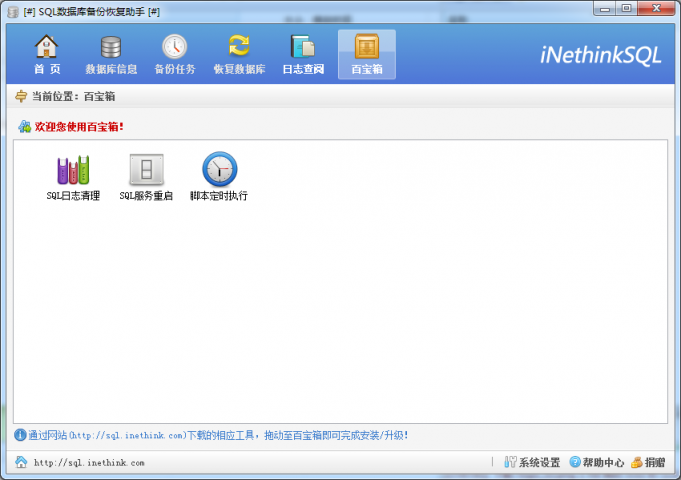Image resolution: width=681 pixels, height=480 pixels.
Task: Click the app icon in the title bar
Action: point(12,10)
